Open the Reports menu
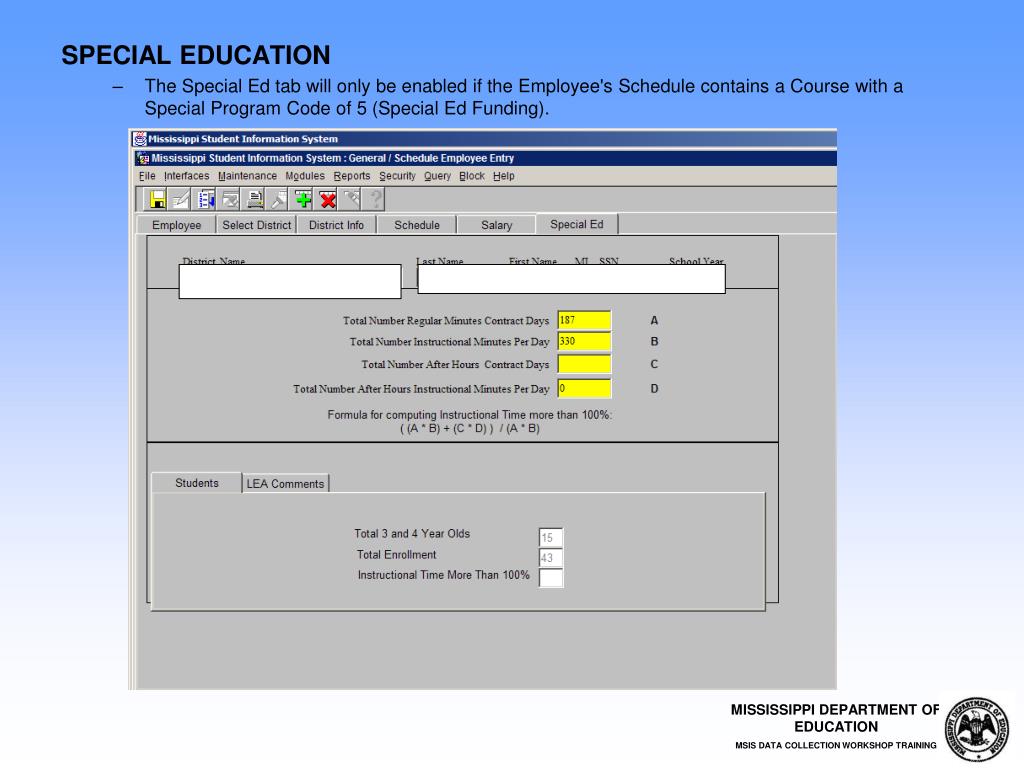This screenshot has width=1024, height=768. pyautogui.click(x=352, y=176)
